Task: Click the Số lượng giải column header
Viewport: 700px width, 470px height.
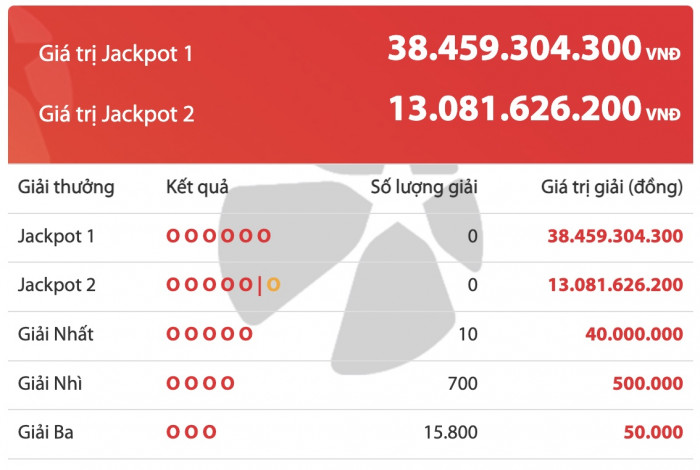Action: coord(424,187)
